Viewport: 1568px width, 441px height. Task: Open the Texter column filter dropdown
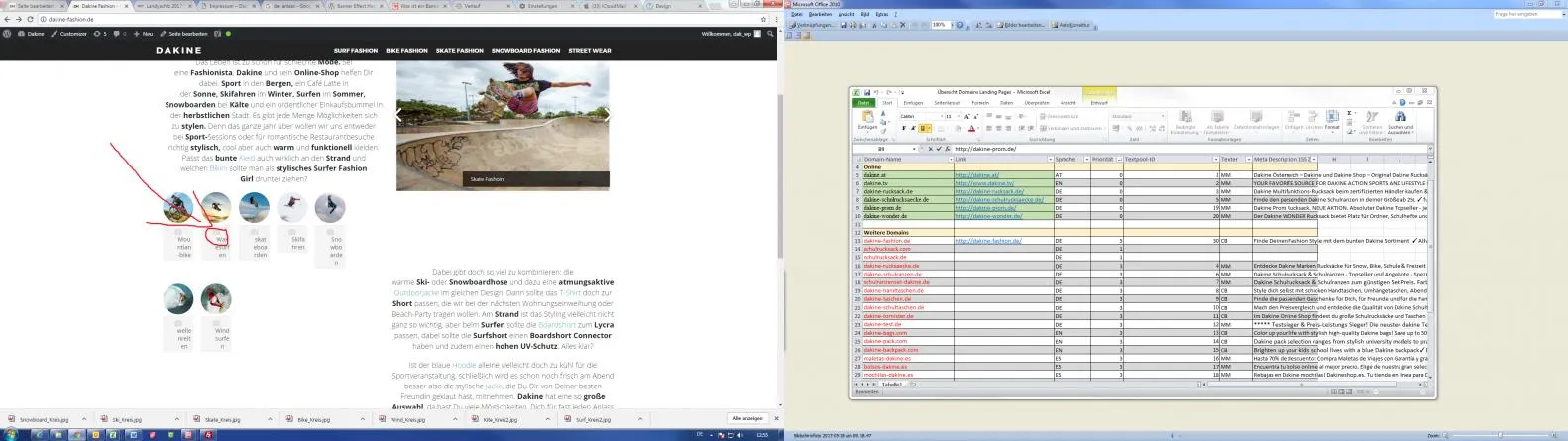(x=1249, y=160)
